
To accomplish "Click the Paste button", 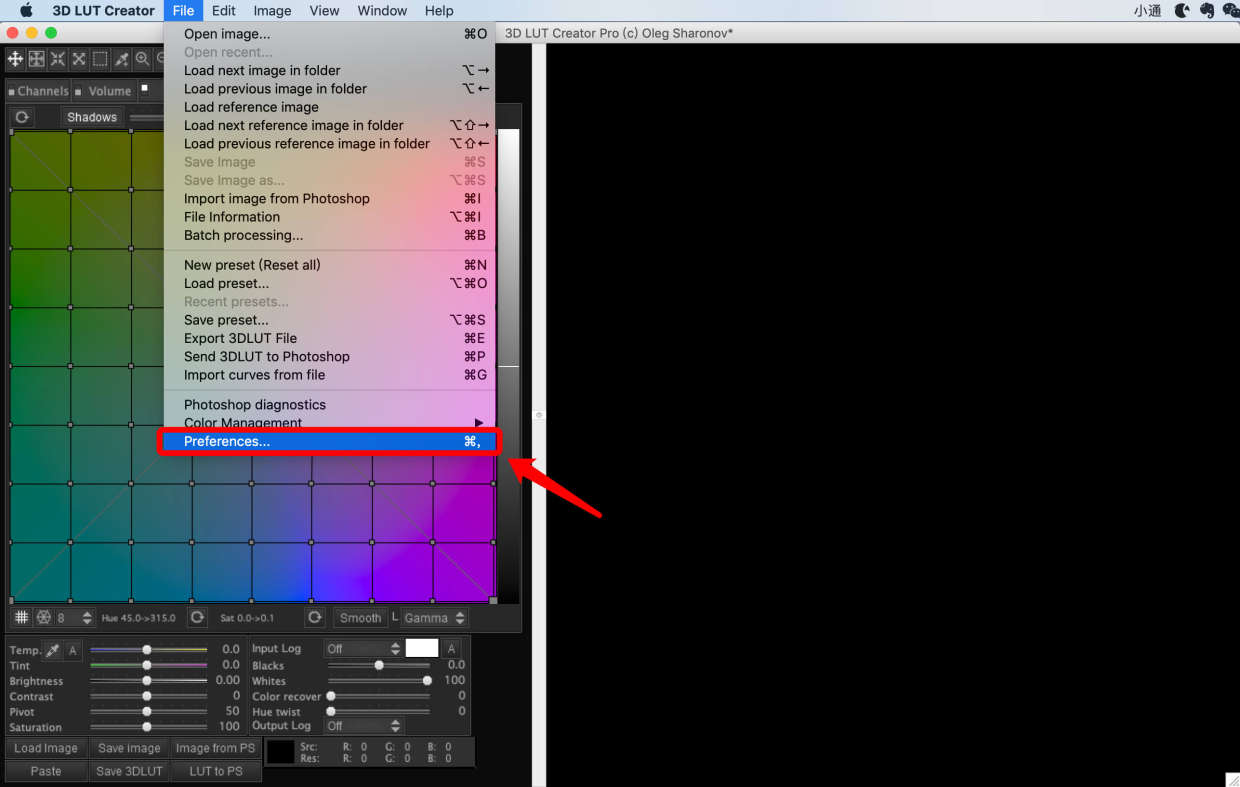I will (45, 771).
